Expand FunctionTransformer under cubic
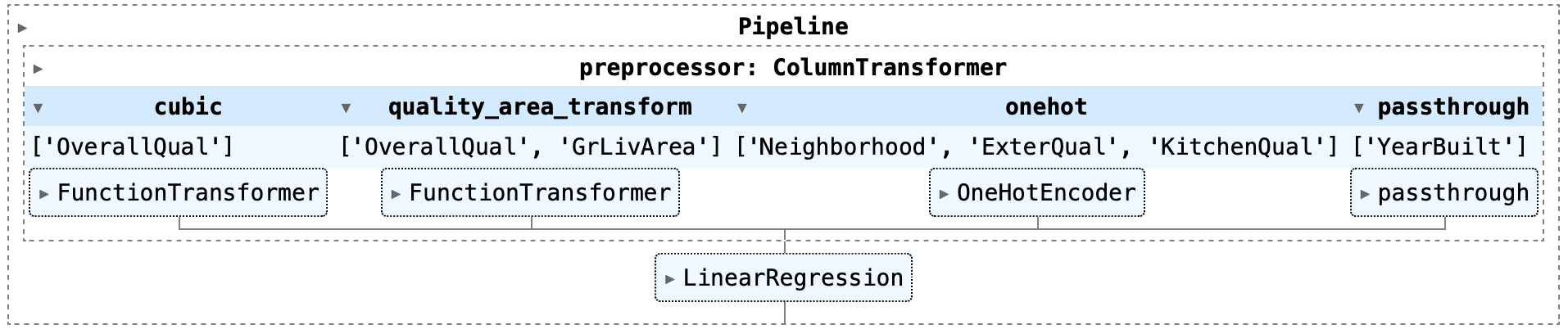Viewport: 1568px width, 329px height. click(x=179, y=193)
